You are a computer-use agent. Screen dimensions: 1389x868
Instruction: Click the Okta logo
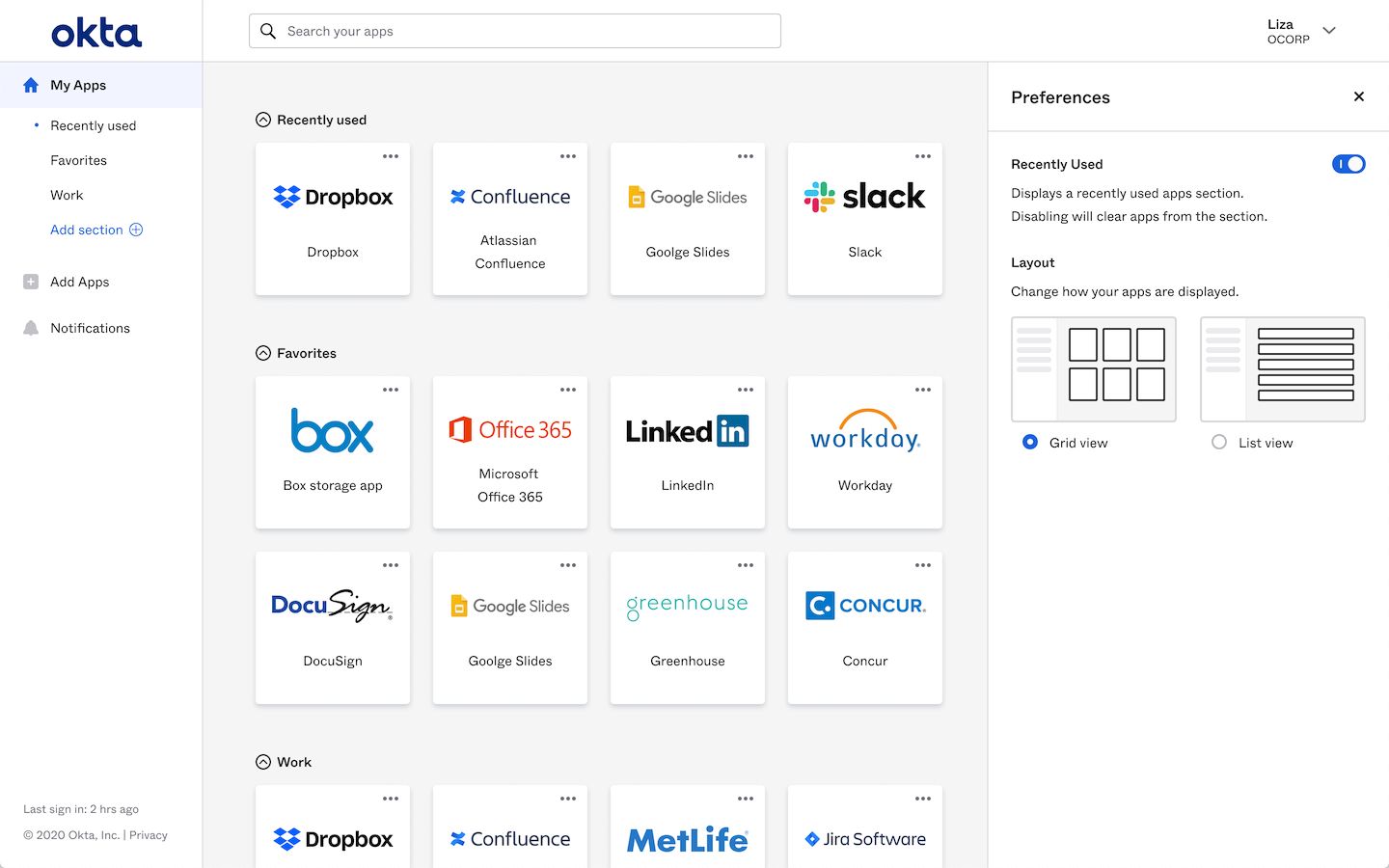point(96,33)
